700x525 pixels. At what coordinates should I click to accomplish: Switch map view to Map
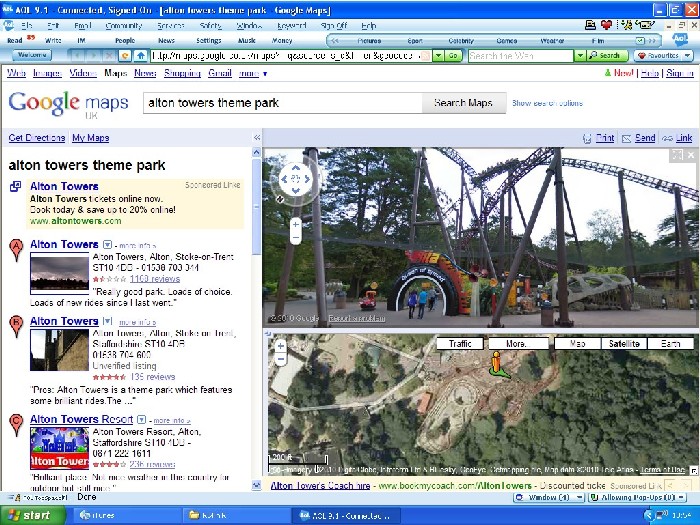click(577, 343)
